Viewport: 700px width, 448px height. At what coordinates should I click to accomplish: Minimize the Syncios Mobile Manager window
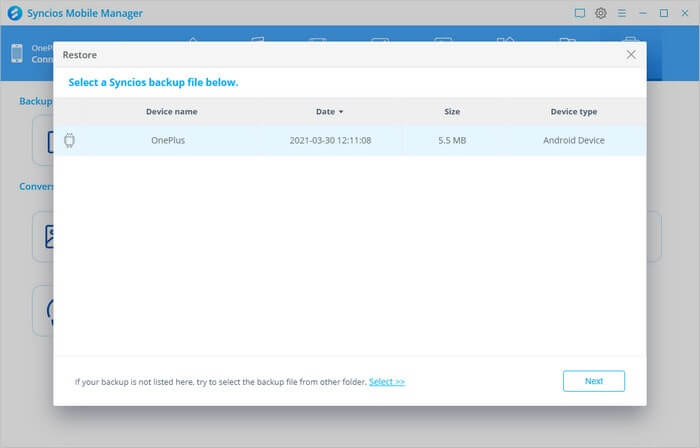point(643,13)
